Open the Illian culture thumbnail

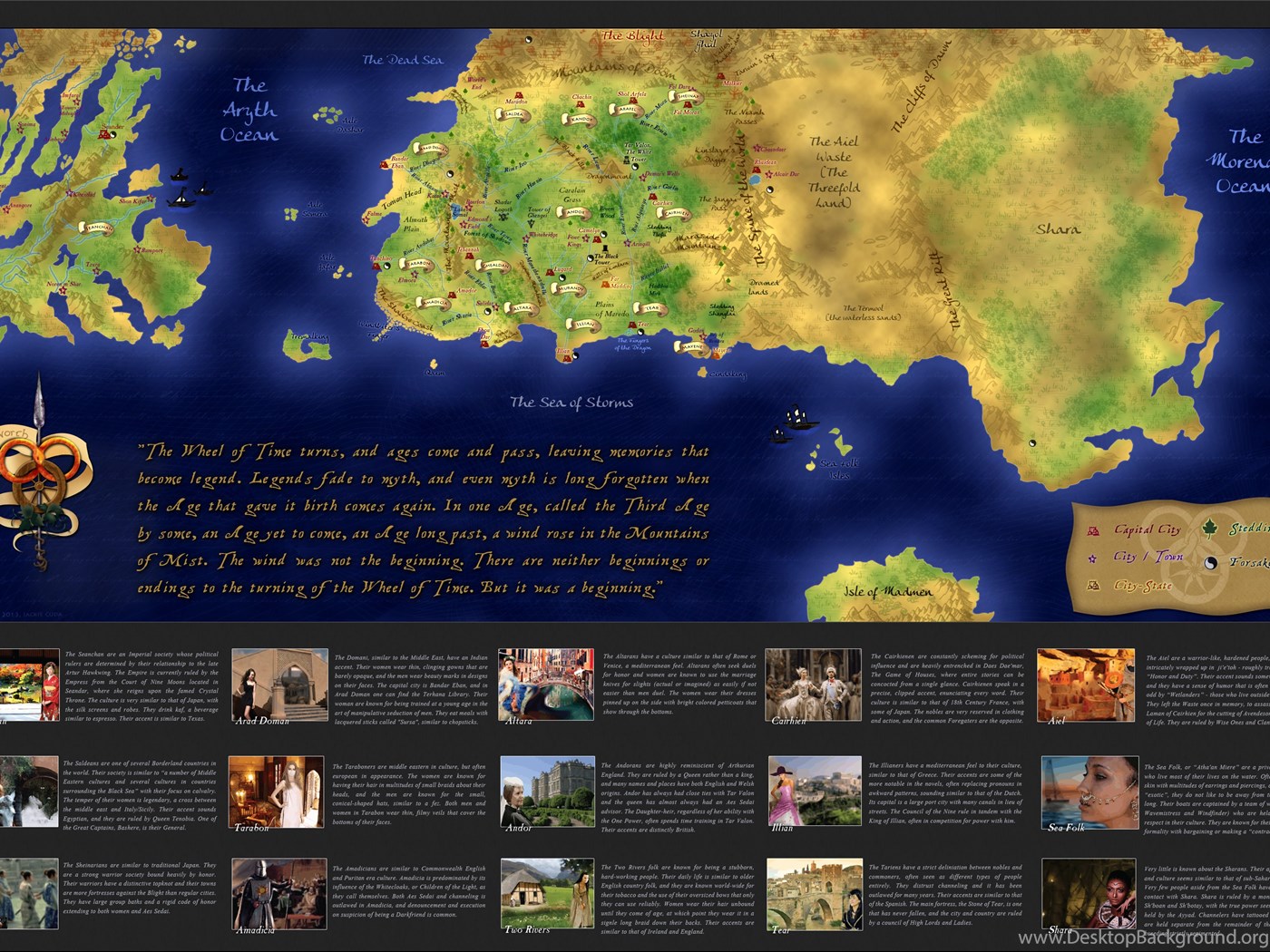815,792
